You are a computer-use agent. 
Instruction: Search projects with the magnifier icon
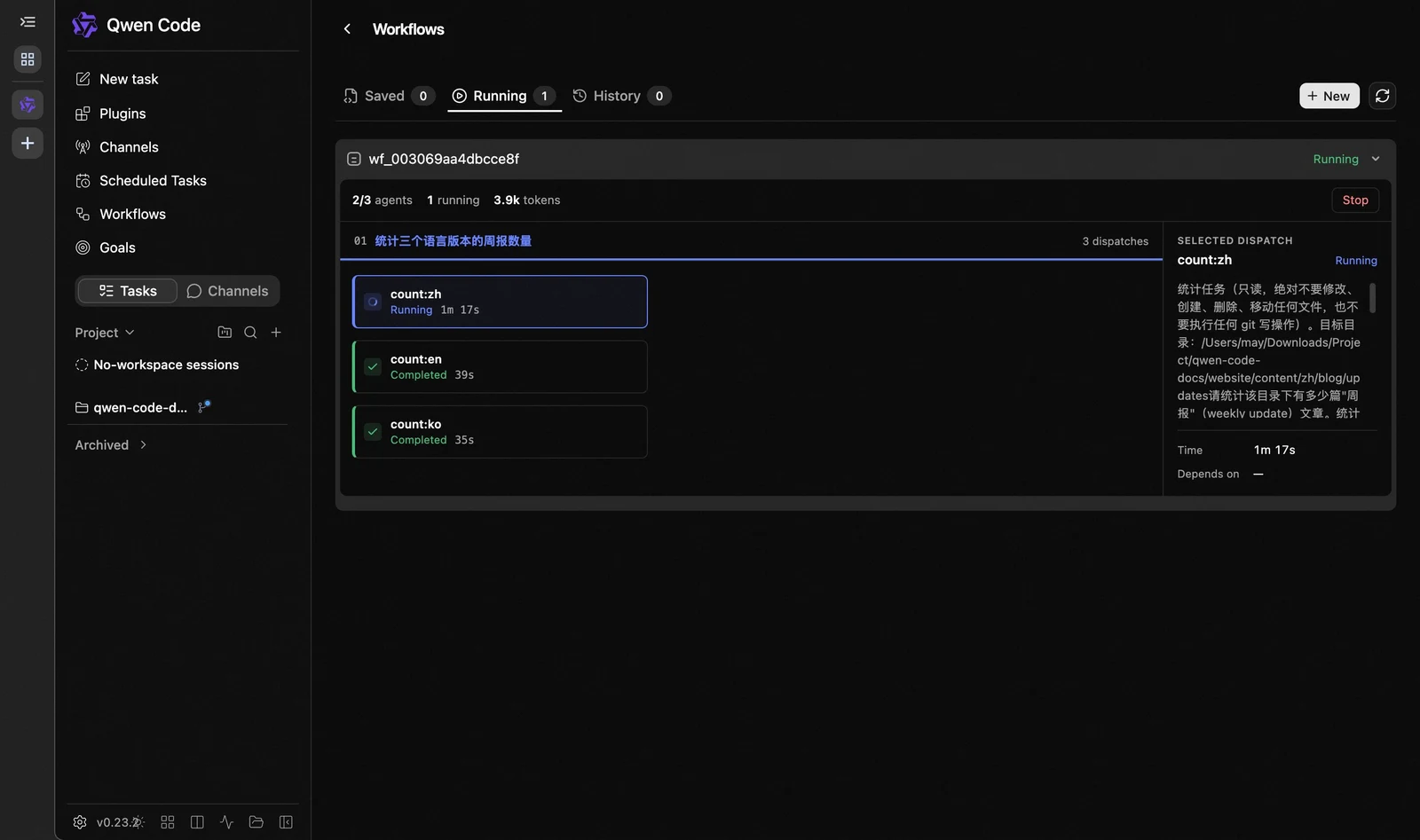[250, 333]
